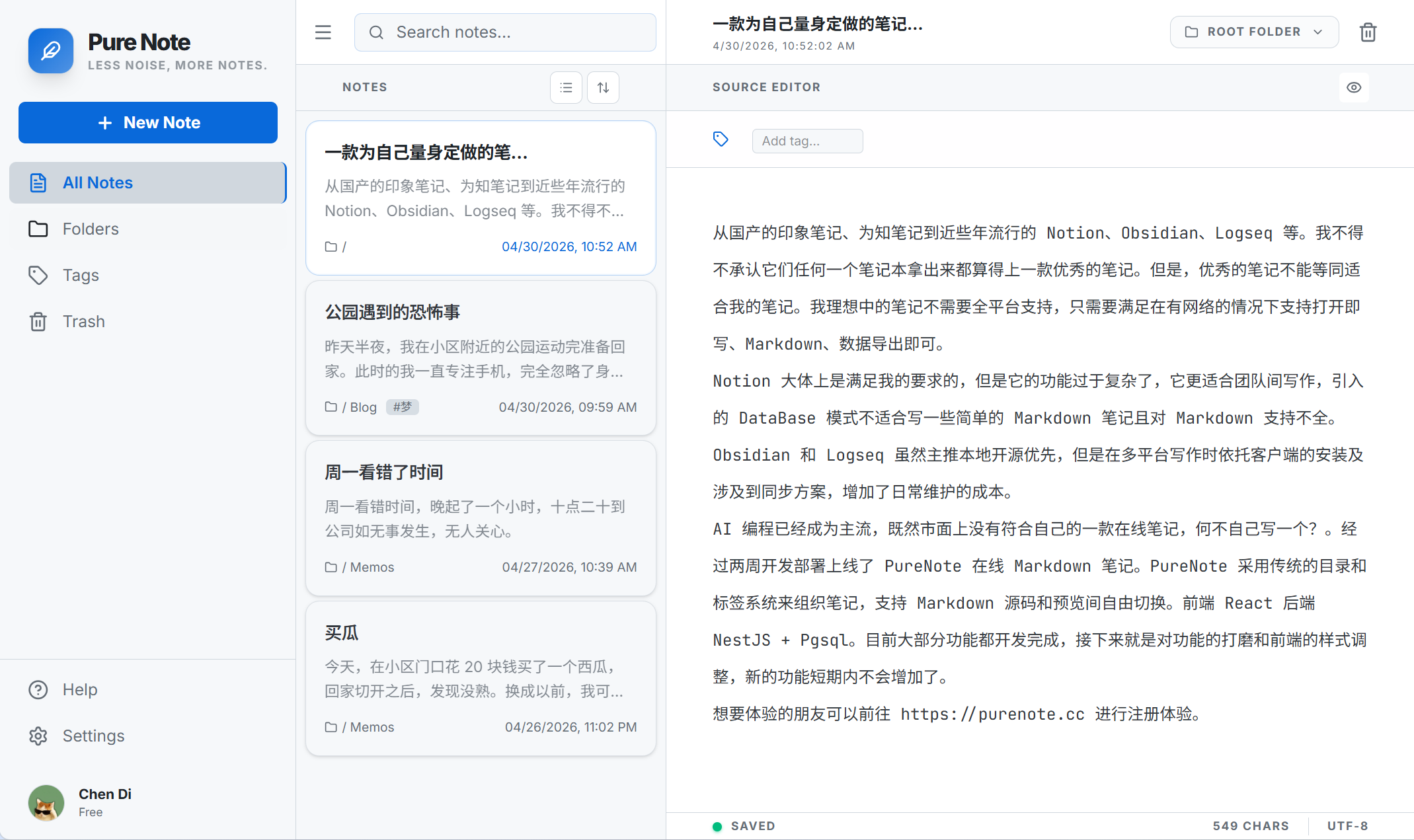Image resolution: width=1414 pixels, height=840 pixels.
Task: Click the folder icon on the 周一看错了时间 card
Action: pos(331,567)
